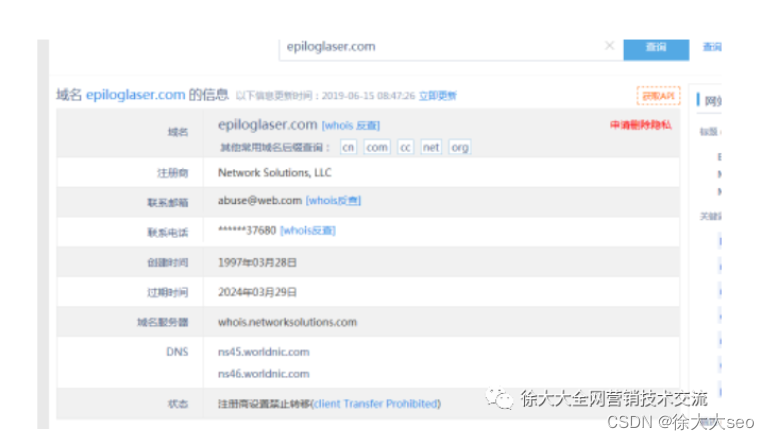Click the update now link
Viewport: 769px width, 440px height.
tap(437, 96)
